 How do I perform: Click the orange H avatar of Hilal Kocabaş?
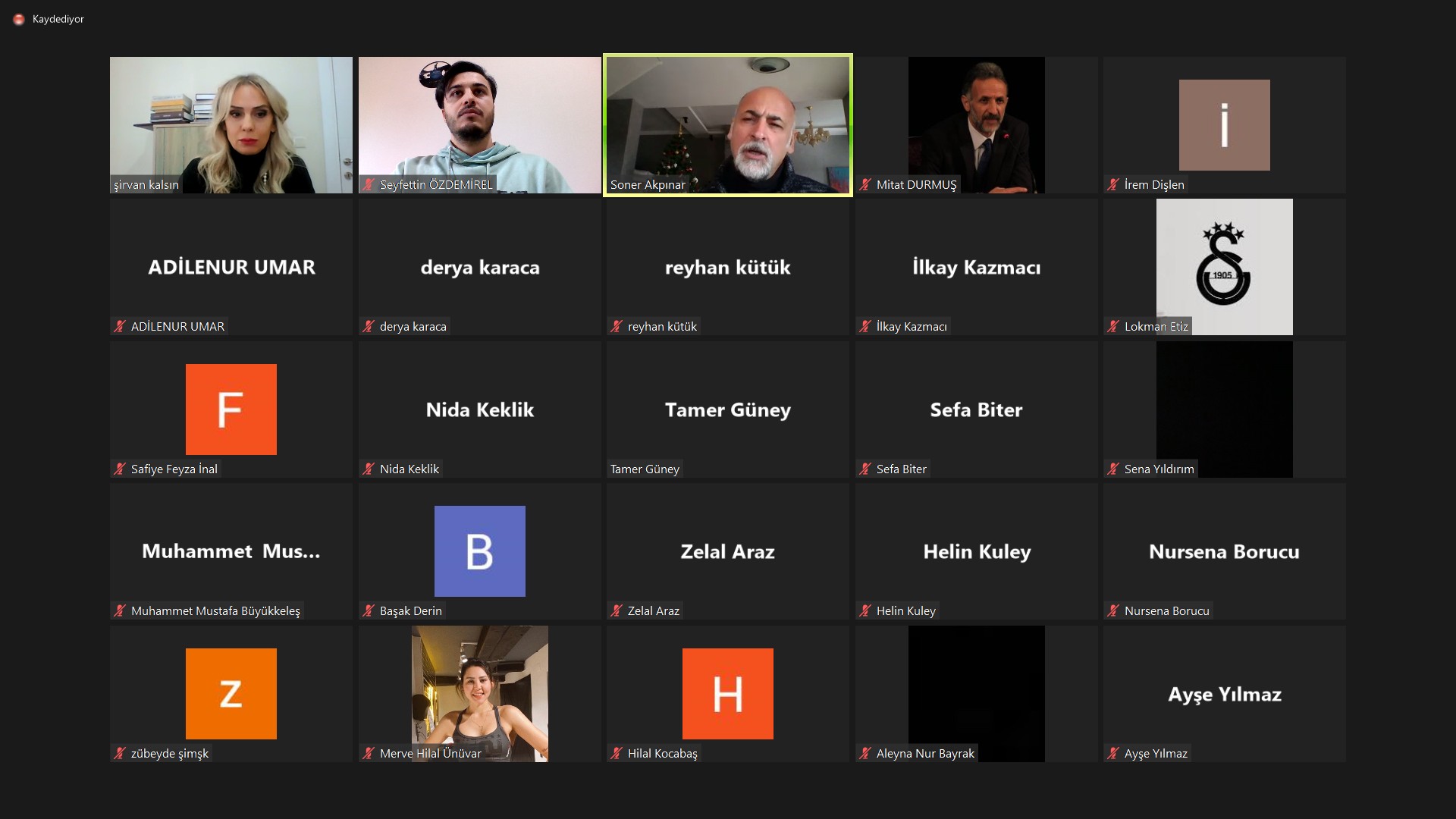coord(728,694)
